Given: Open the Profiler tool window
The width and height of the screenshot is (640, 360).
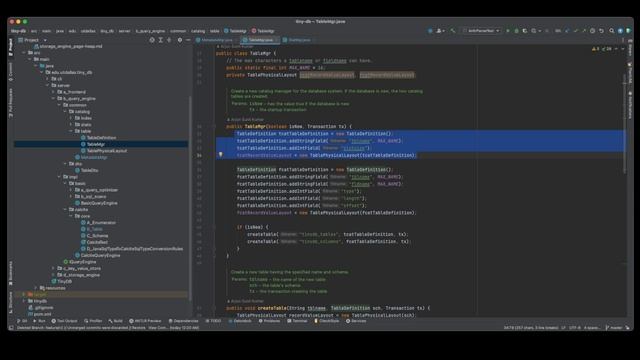Looking at the screenshot, I should (x=93, y=321).
